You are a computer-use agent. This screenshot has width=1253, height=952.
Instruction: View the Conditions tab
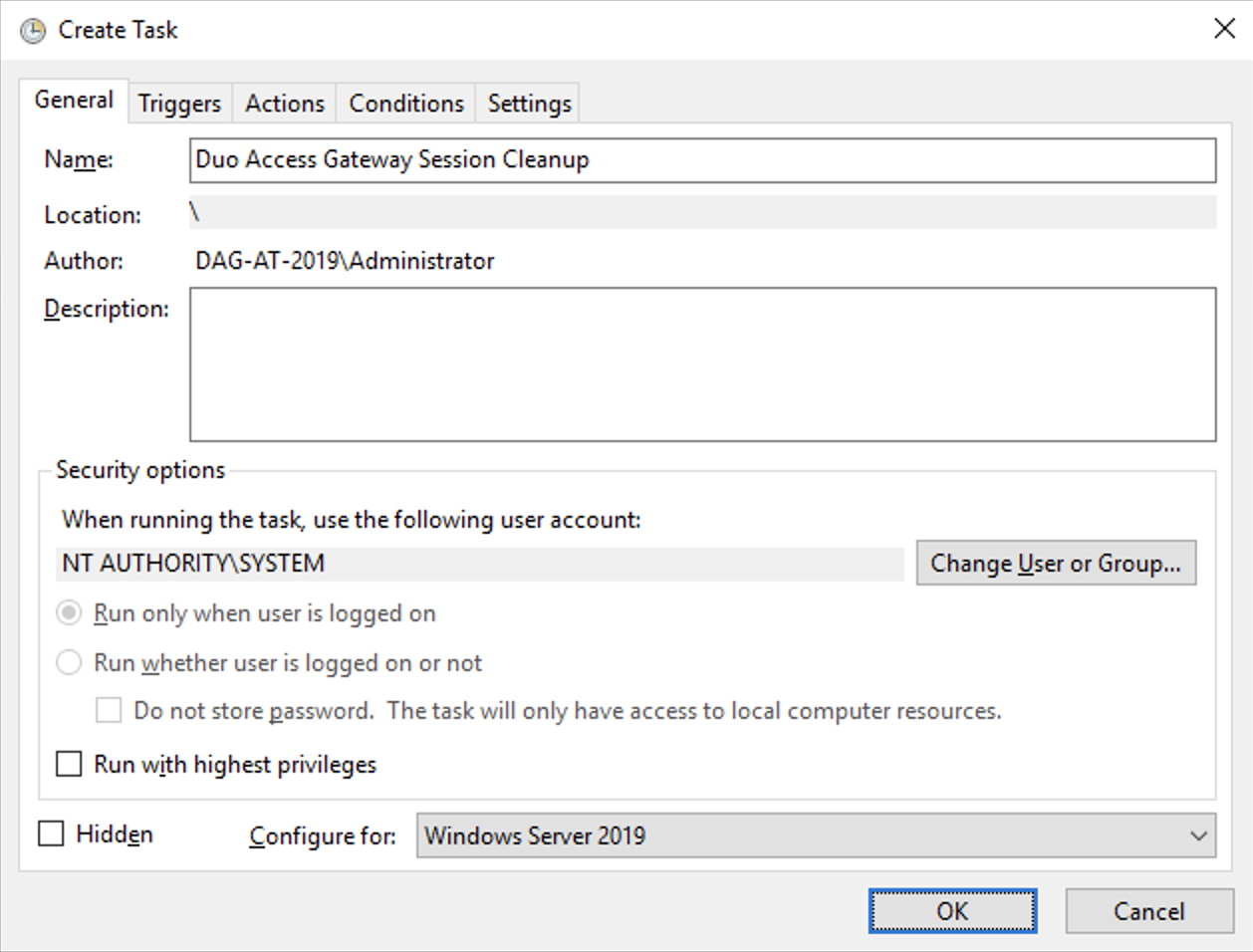tap(404, 102)
